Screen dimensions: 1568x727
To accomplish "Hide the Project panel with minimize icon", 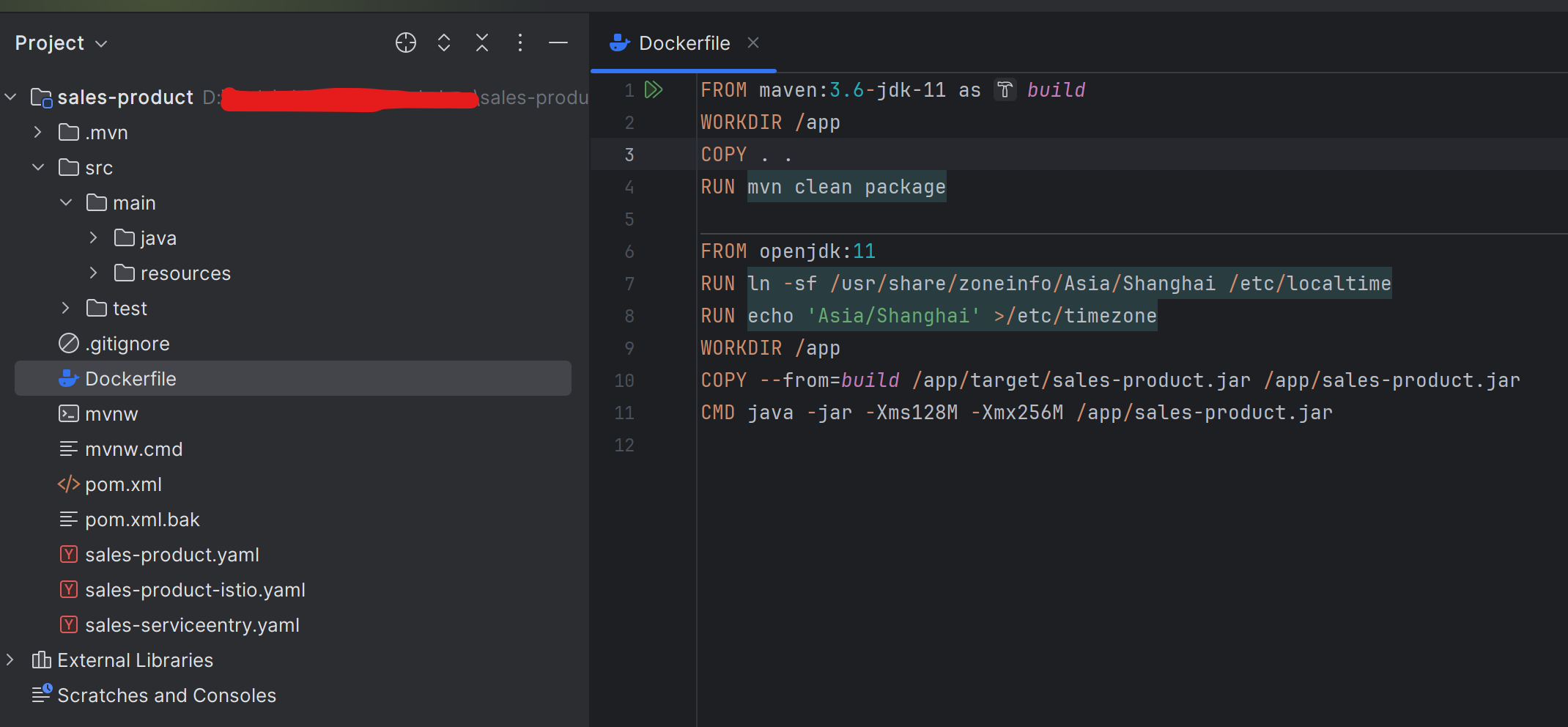I will 558,43.
